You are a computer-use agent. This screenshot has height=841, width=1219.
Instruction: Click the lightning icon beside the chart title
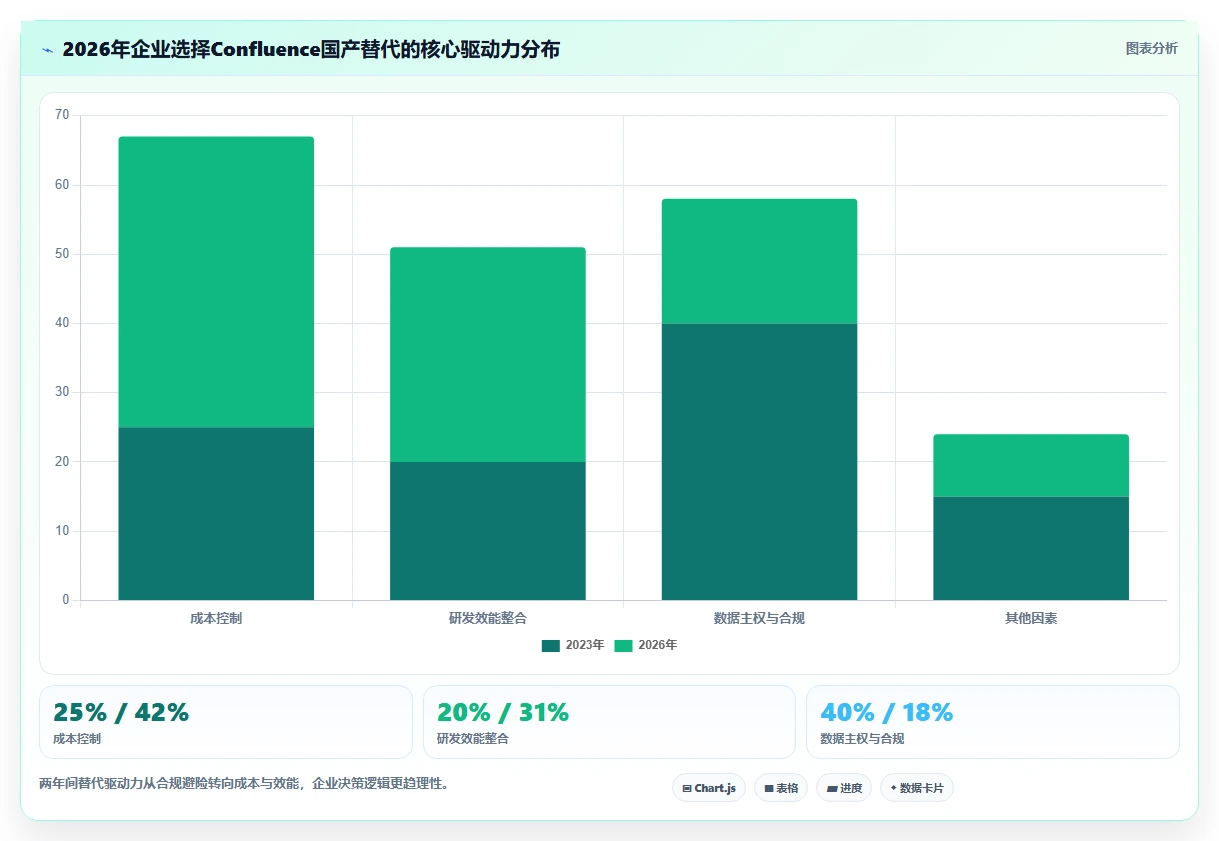[x=47, y=49]
